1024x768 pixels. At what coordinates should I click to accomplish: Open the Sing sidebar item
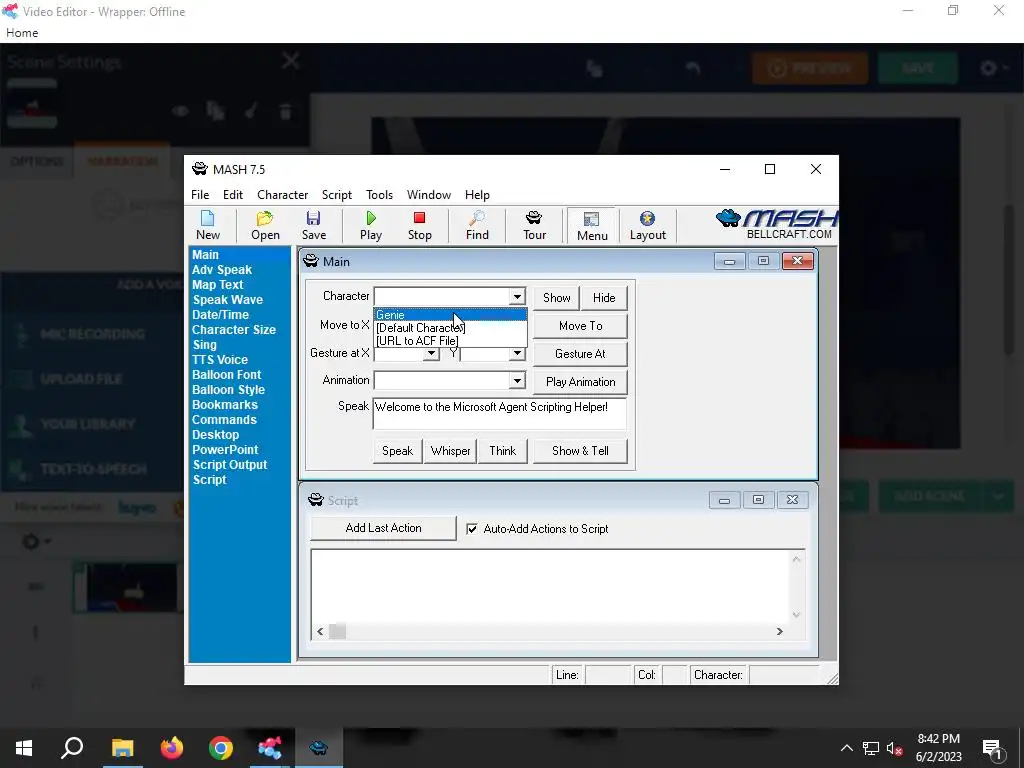[204, 345]
